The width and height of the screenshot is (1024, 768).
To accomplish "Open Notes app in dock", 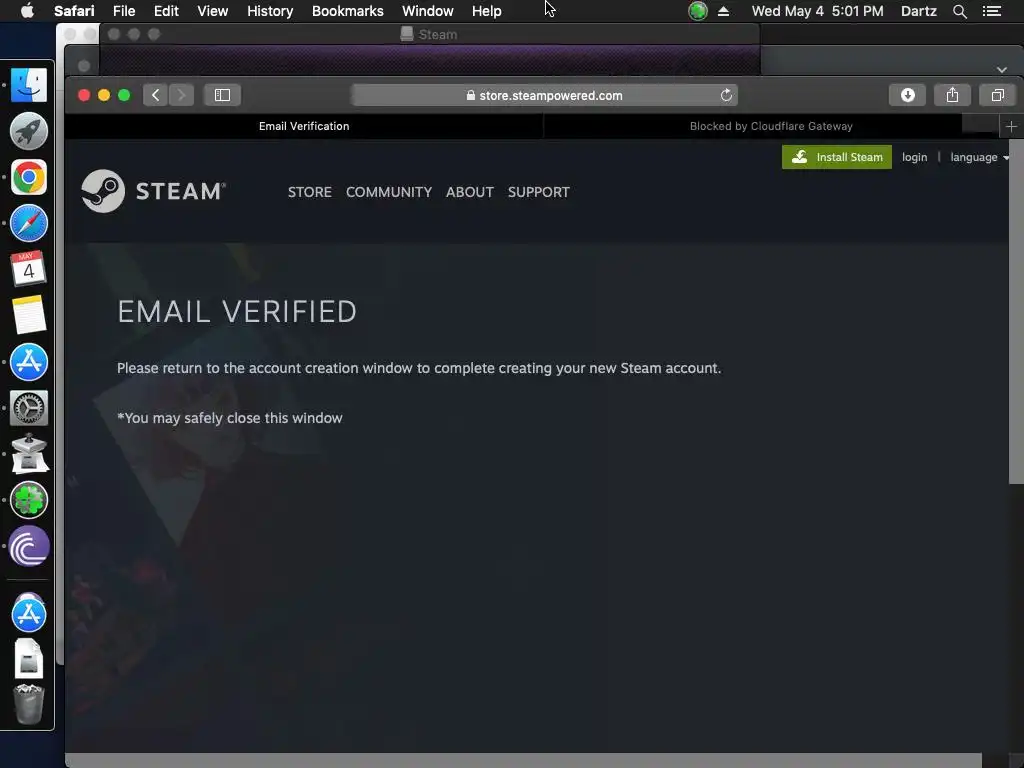I will [29, 315].
